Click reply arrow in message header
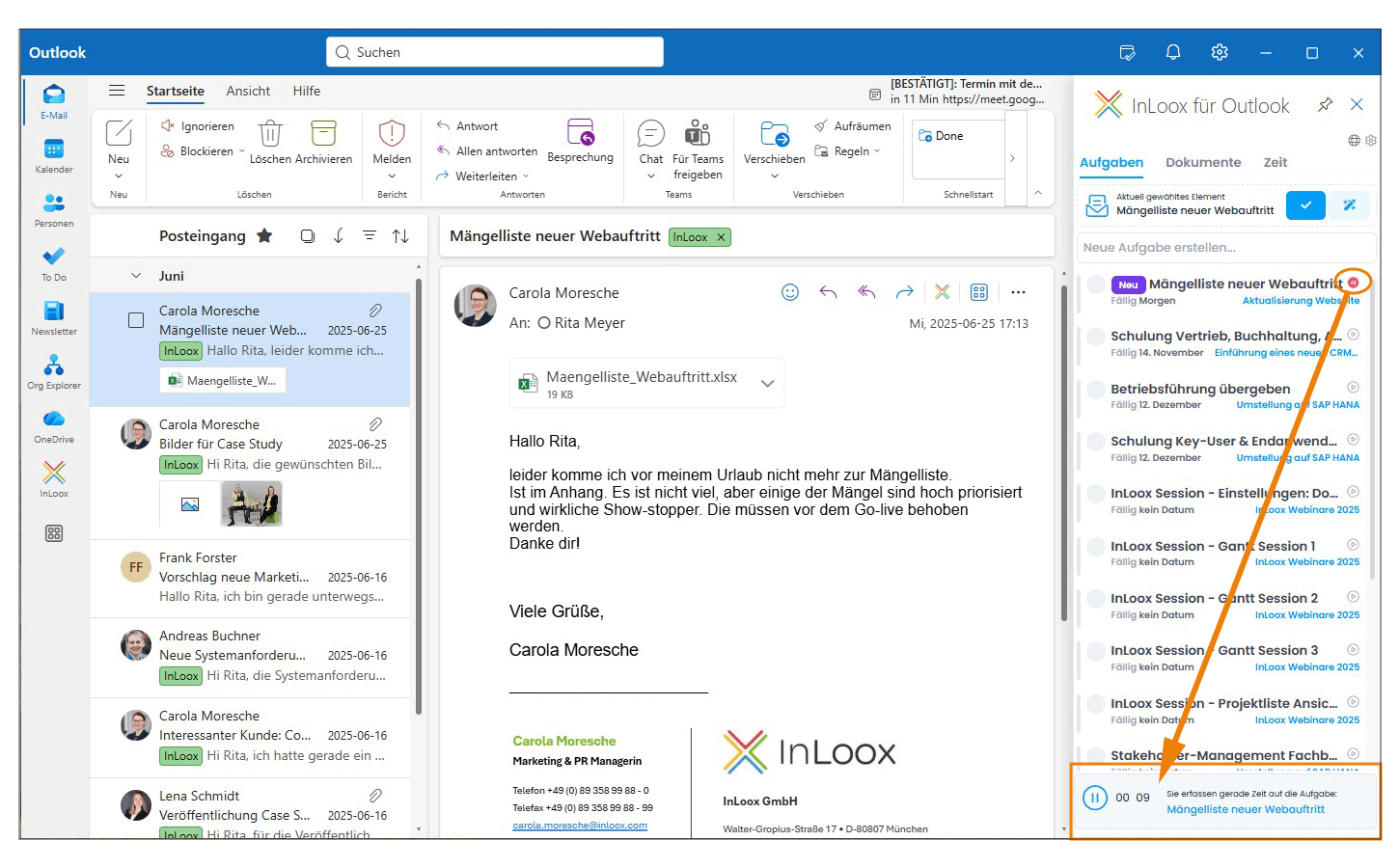Image resolution: width=1399 pixels, height=868 pixels. (x=828, y=292)
